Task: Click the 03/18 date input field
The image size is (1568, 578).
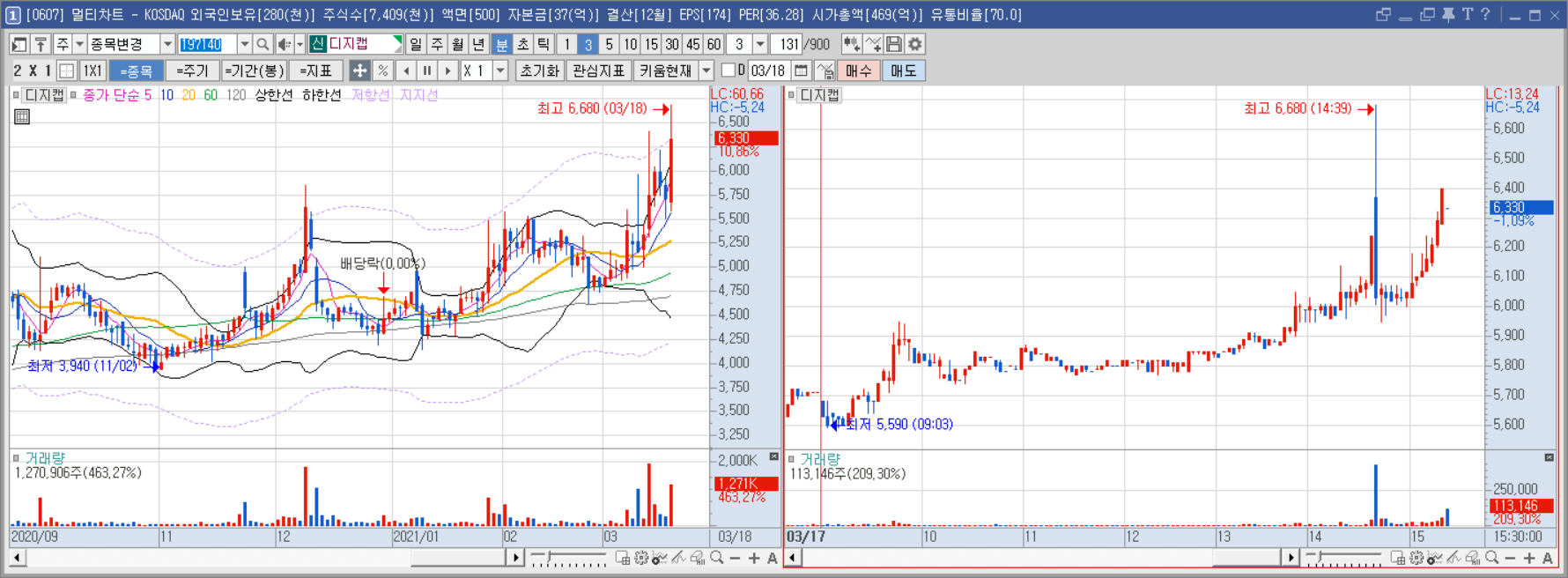Action: click(768, 70)
